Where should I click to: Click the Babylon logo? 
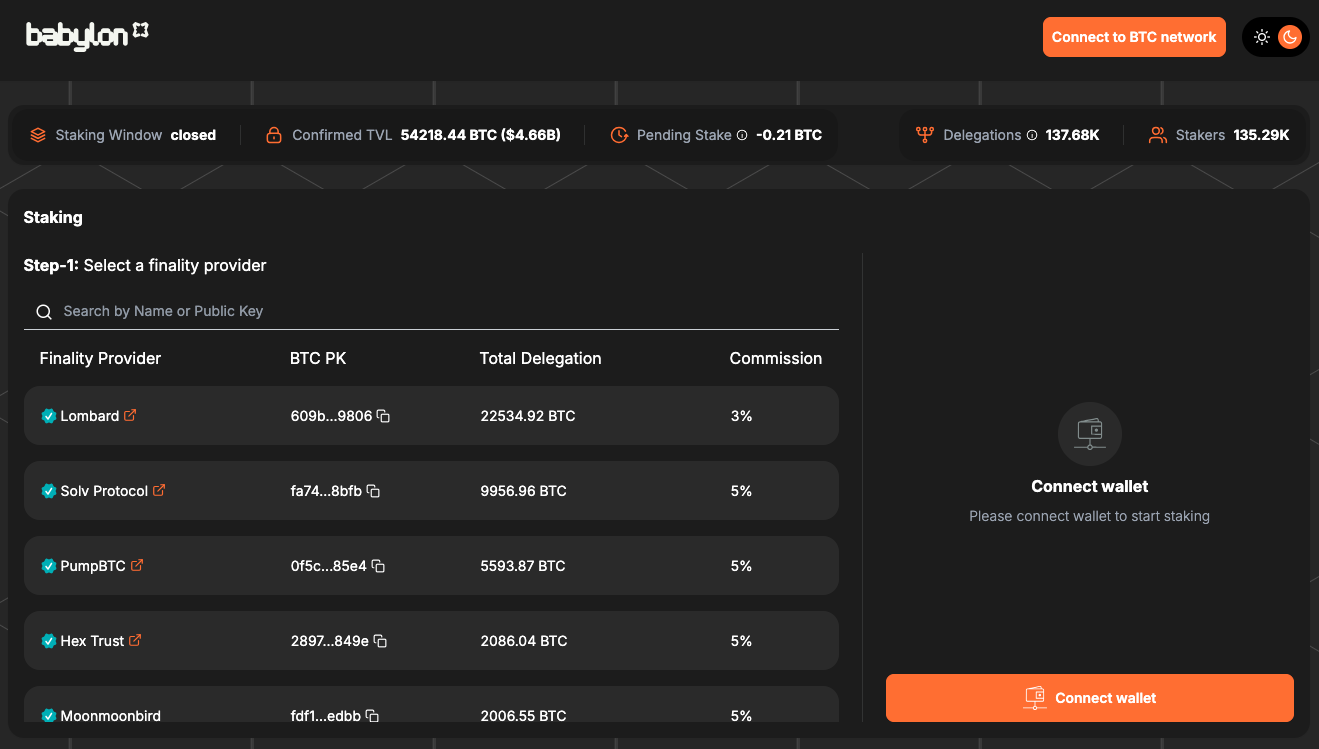(x=87, y=36)
